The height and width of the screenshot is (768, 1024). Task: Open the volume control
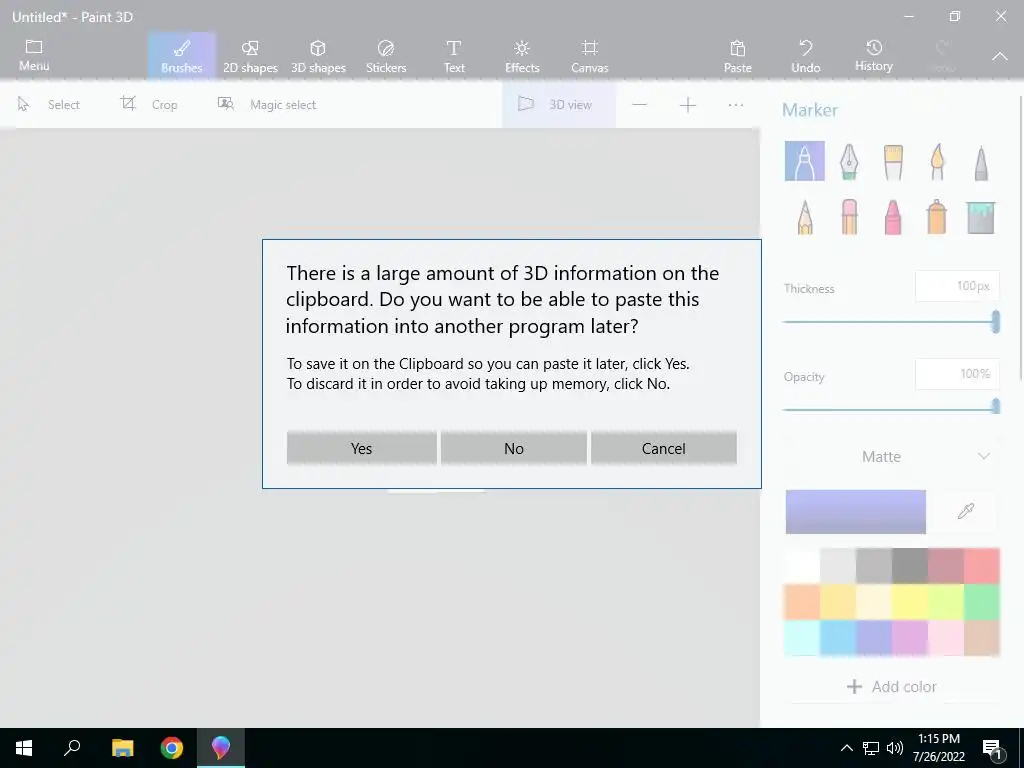(x=895, y=748)
